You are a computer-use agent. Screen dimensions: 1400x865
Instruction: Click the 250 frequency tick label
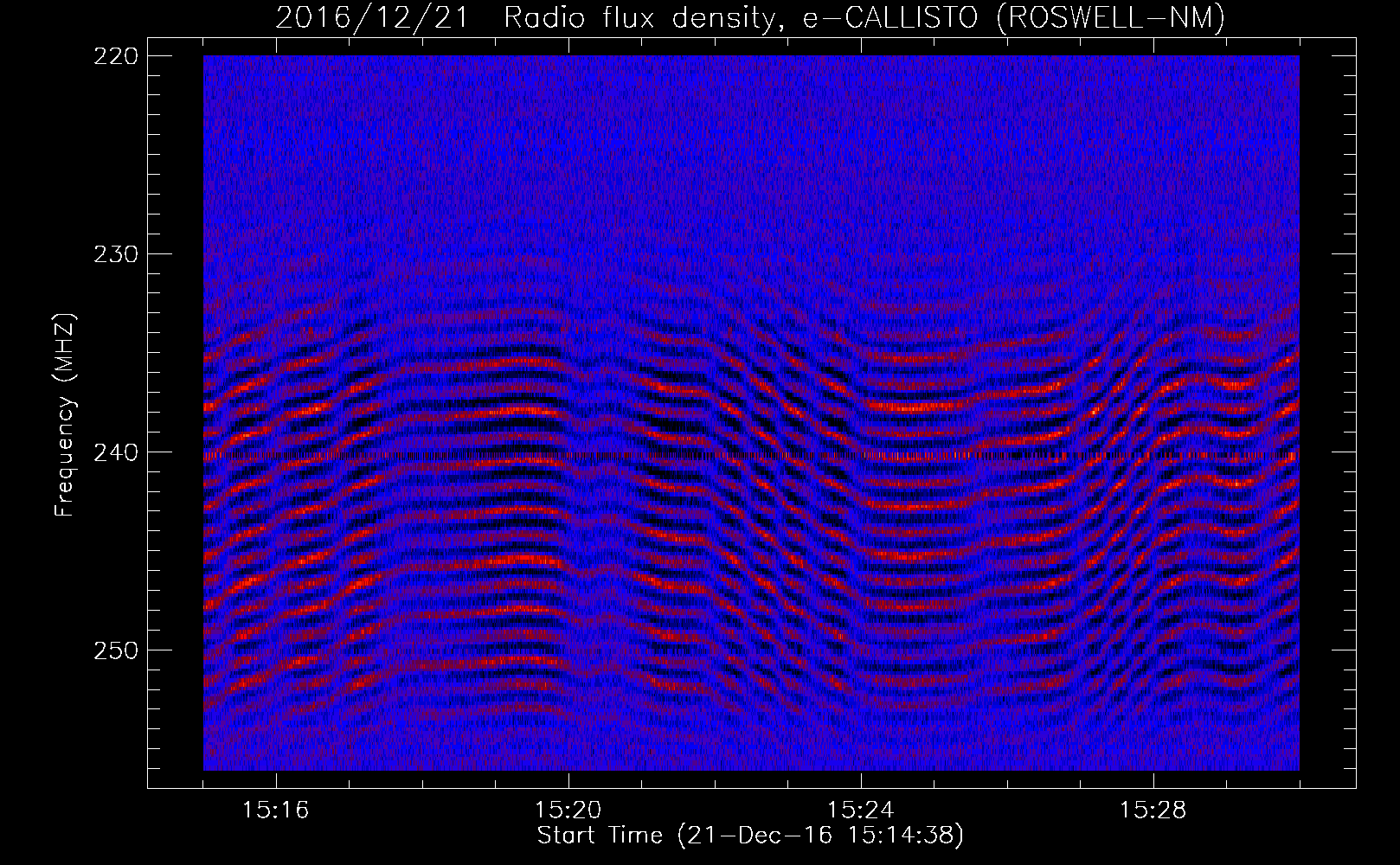coord(114,650)
